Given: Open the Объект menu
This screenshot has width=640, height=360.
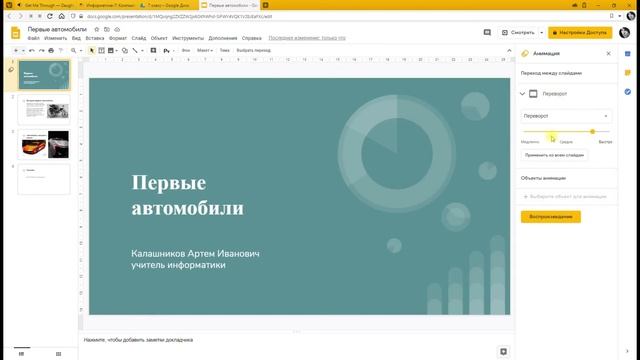Looking at the screenshot, I should click(159, 38).
